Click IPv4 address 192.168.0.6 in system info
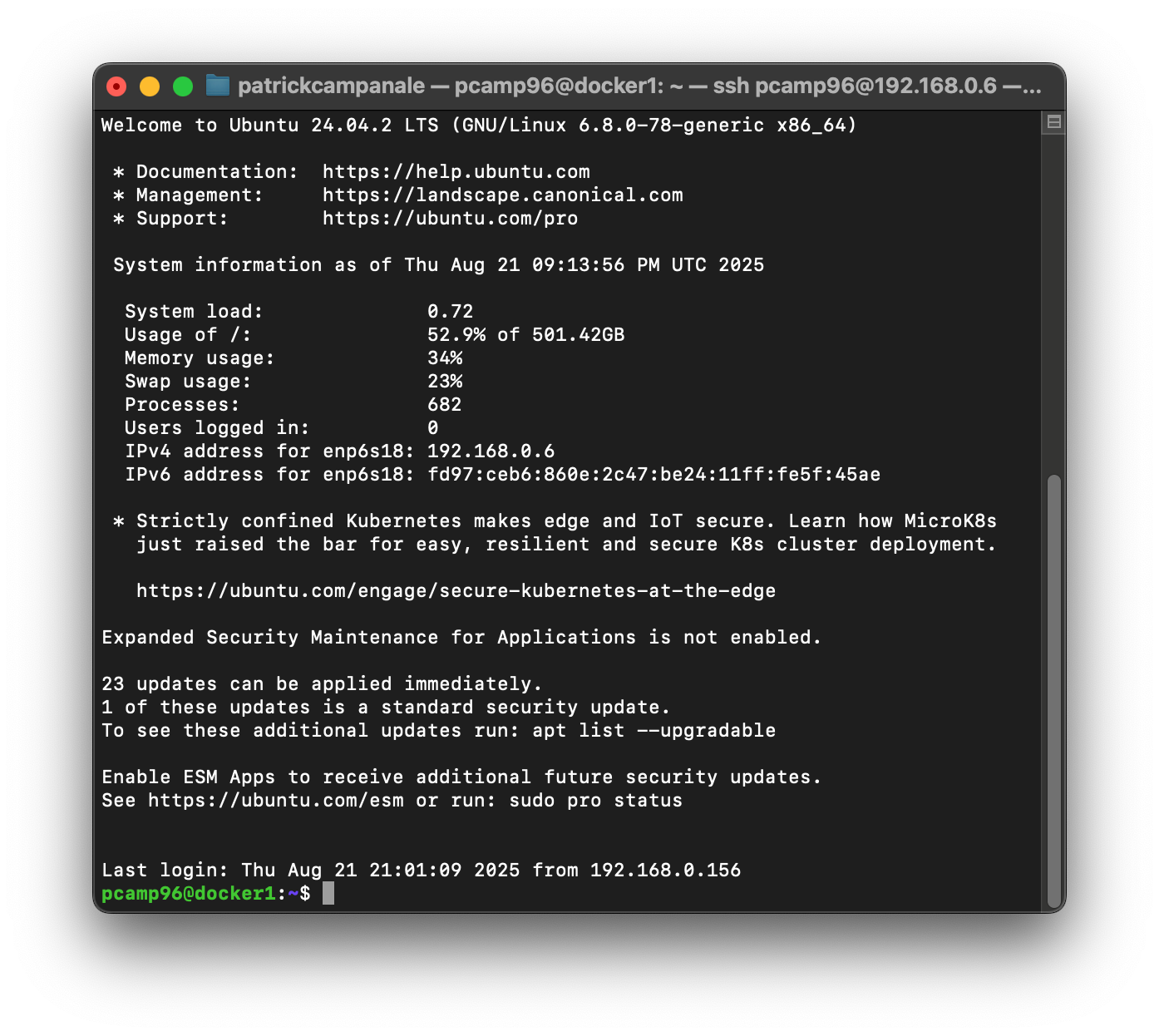This screenshot has height=1036, width=1159. point(491,451)
